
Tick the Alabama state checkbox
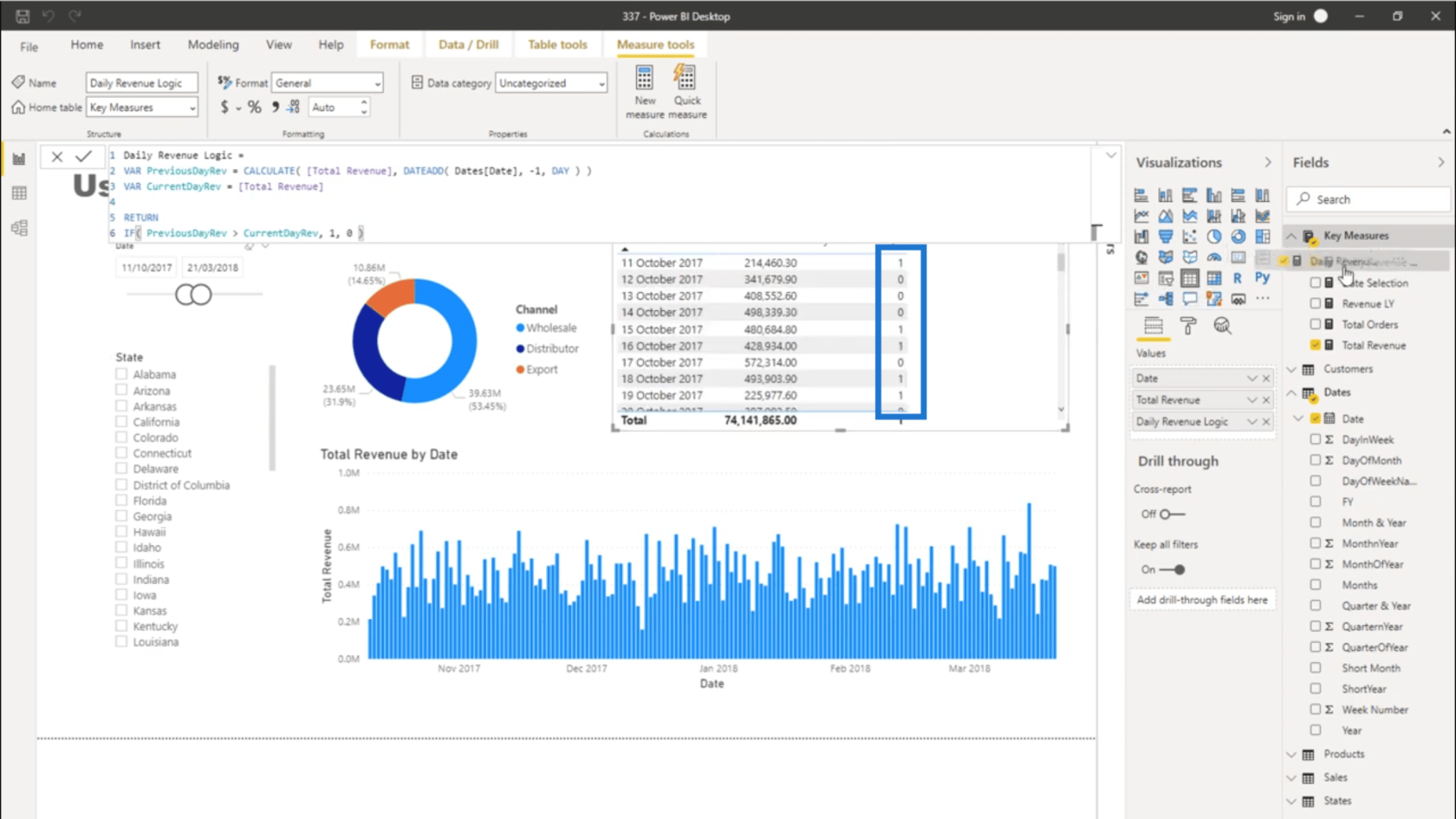coord(121,374)
